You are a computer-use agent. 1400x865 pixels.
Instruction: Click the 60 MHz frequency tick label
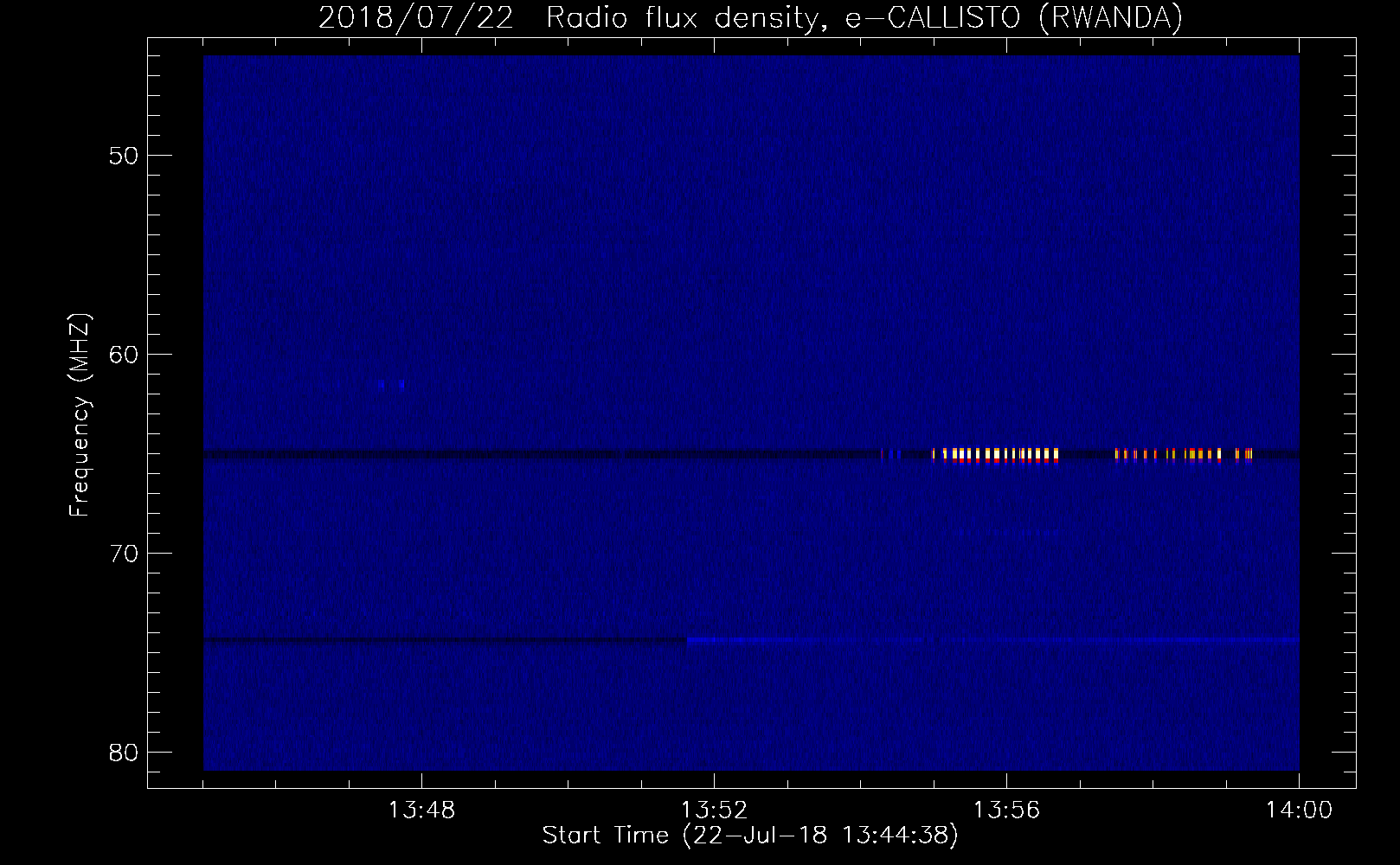tap(125, 355)
